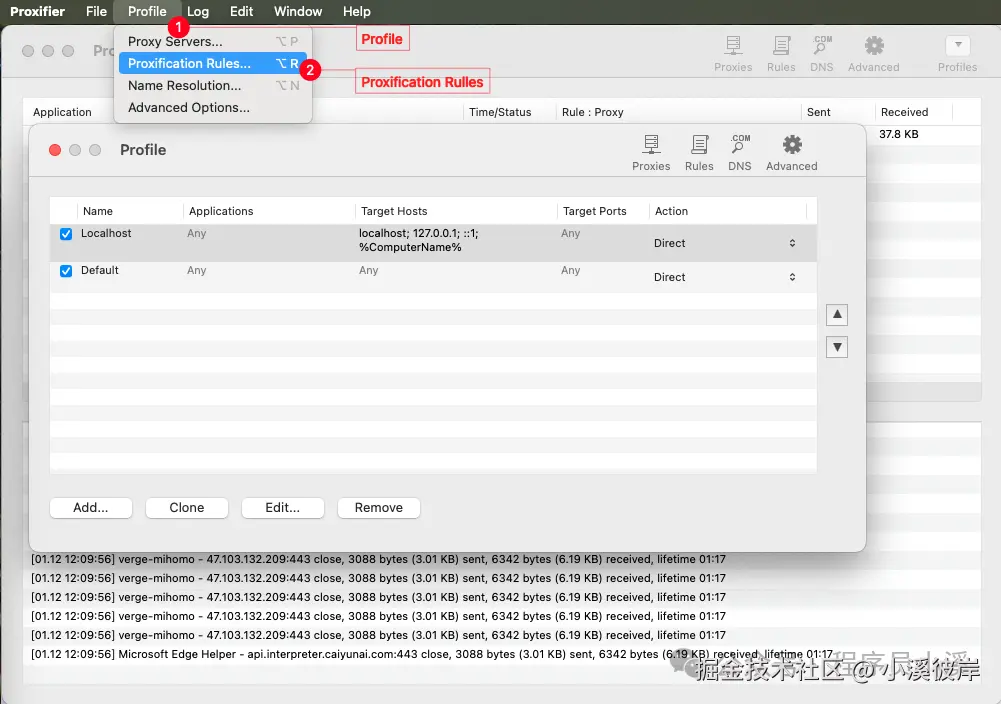Choose Proxy Servers... menu entry

click(x=213, y=41)
